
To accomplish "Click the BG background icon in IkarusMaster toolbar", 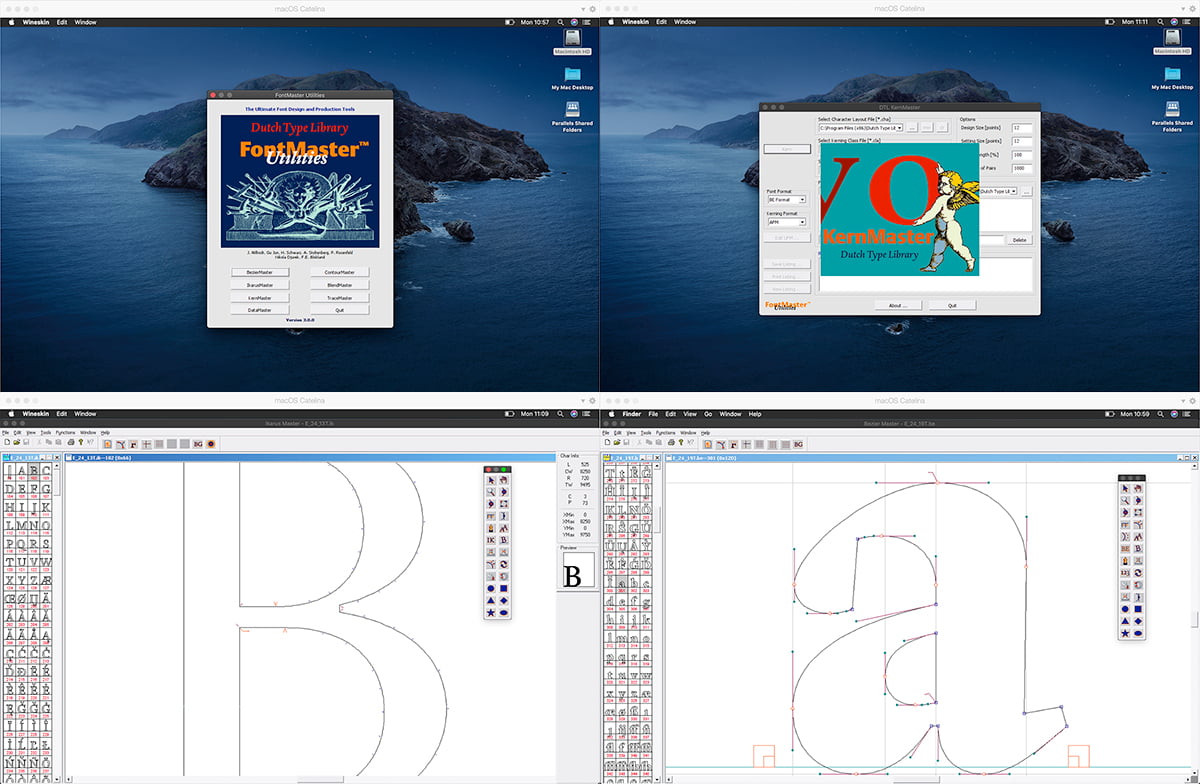I will point(198,443).
